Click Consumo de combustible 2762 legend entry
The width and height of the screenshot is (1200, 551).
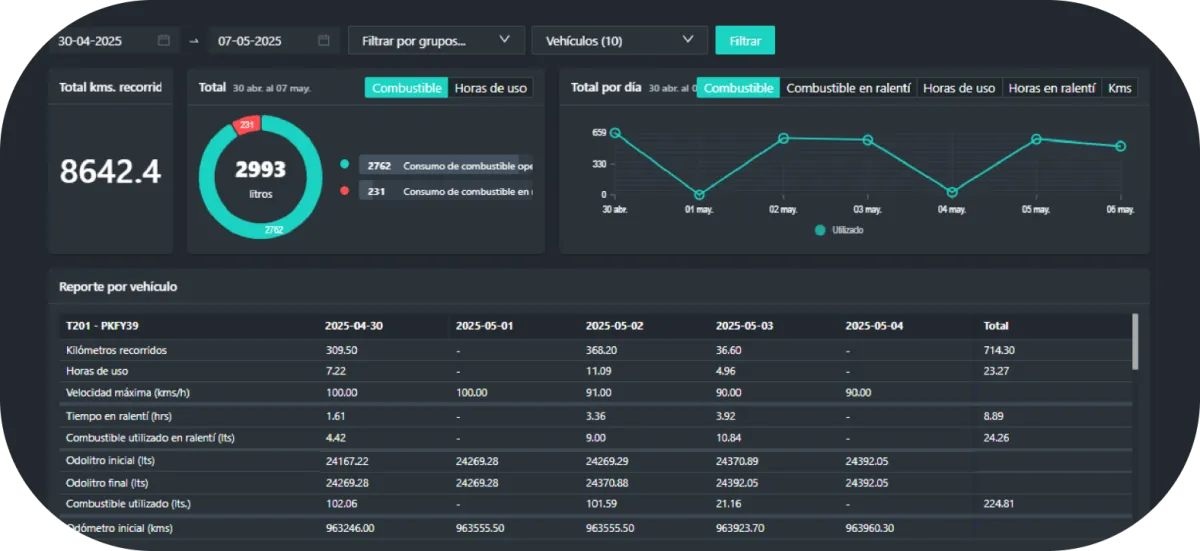pyautogui.click(x=446, y=165)
